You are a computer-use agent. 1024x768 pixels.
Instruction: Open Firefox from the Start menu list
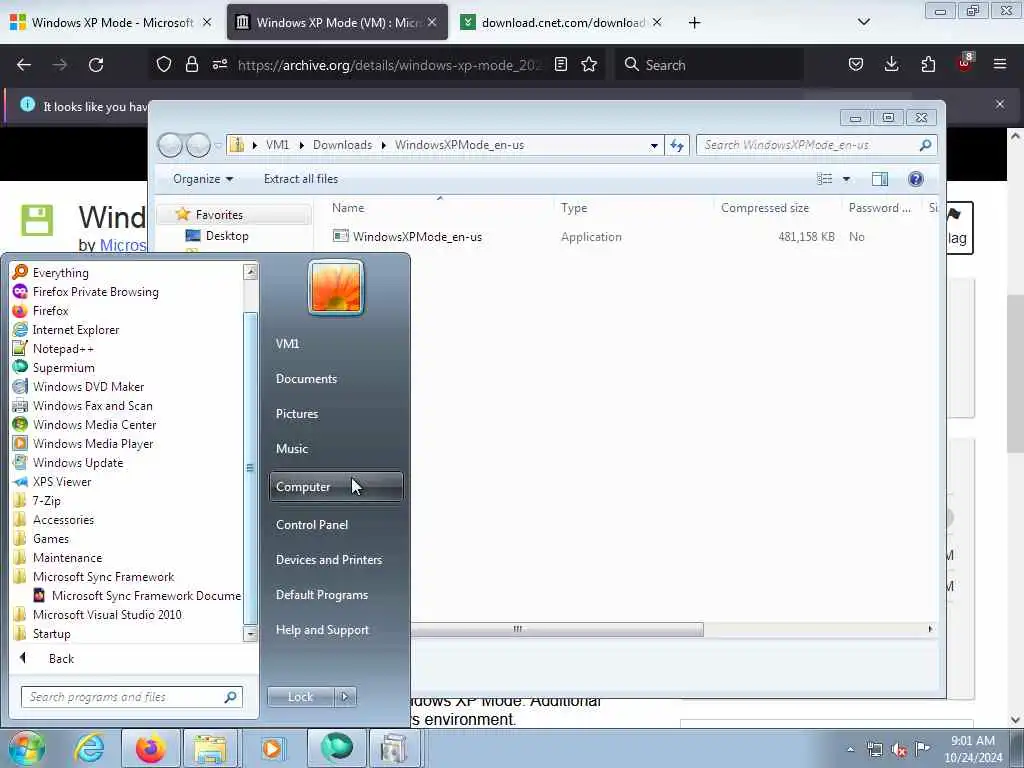pyautogui.click(x=50, y=311)
